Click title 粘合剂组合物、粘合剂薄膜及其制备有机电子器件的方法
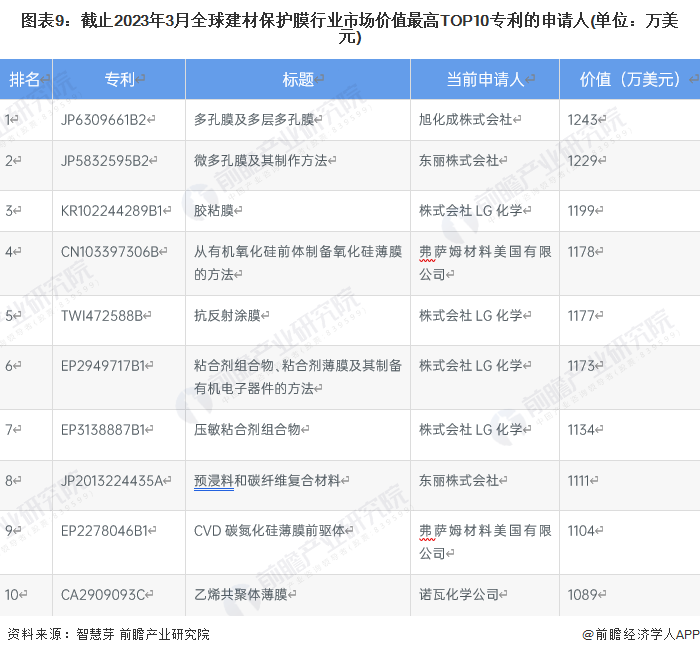The height and width of the screenshot is (655, 700). (298, 377)
